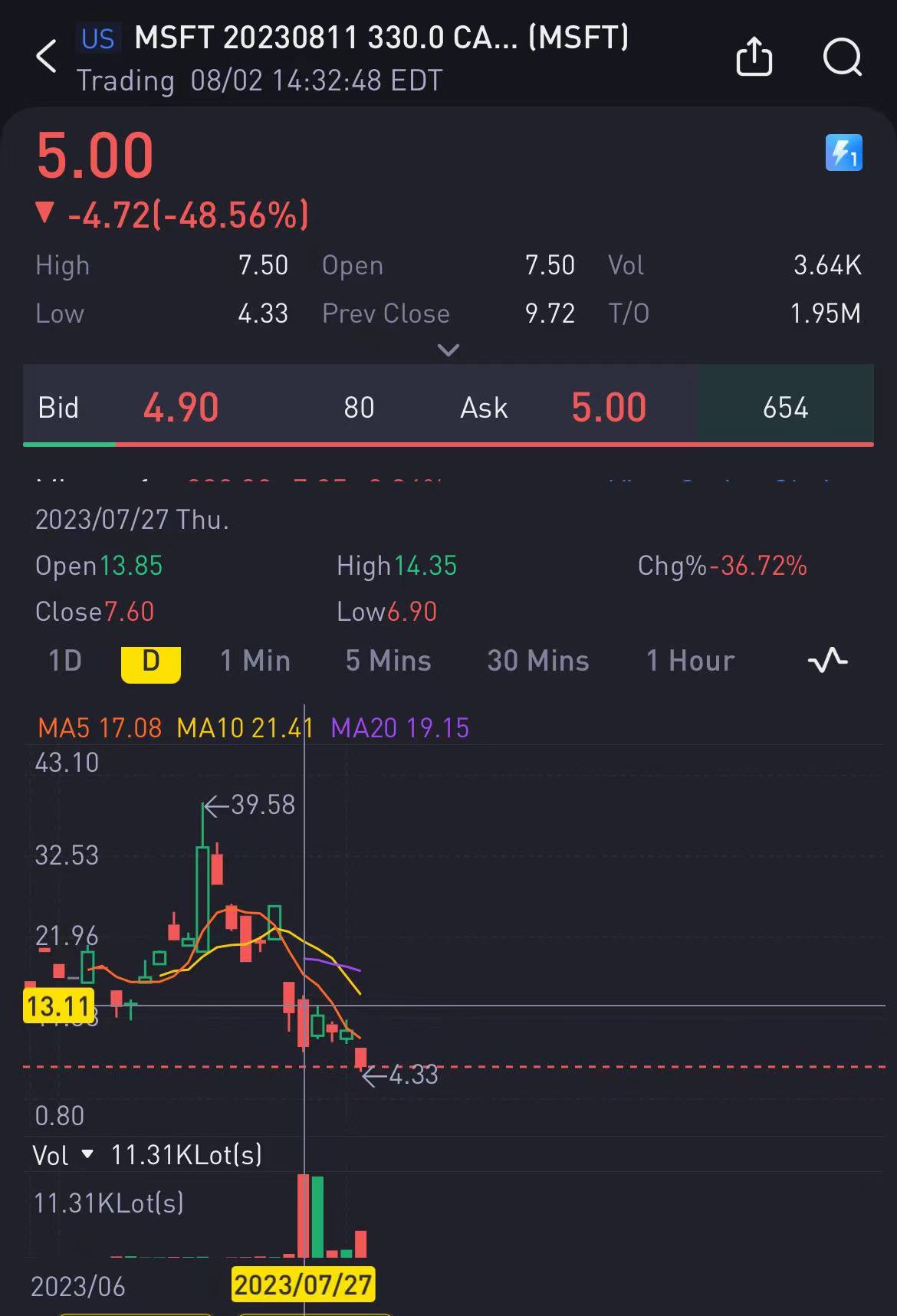Tap the MSFT 20230811 330.0 CA title
Image resolution: width=897 pixels, height=1316 pixels.
point(382,38)
